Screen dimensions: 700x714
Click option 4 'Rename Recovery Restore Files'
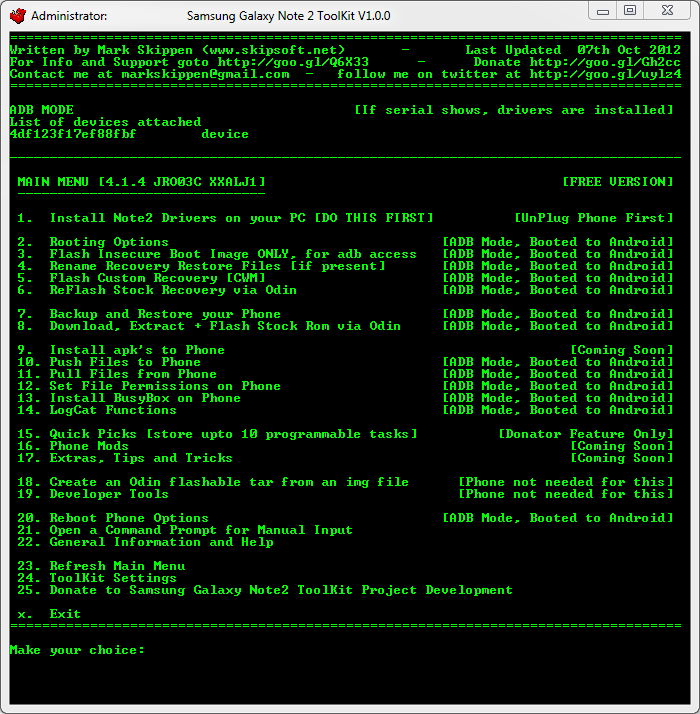point(201,266)
